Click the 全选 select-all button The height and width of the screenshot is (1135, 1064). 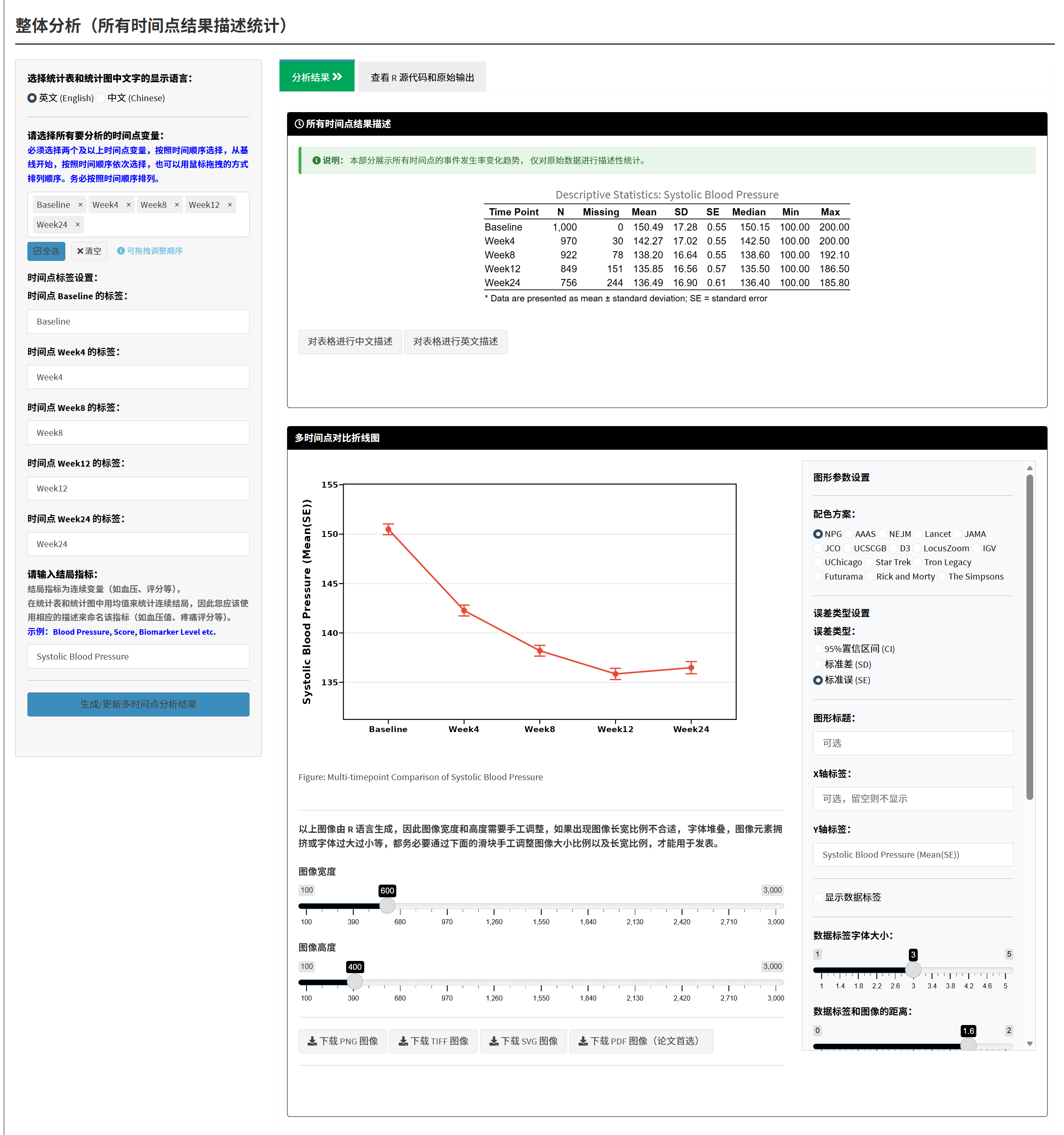point(46,251)
